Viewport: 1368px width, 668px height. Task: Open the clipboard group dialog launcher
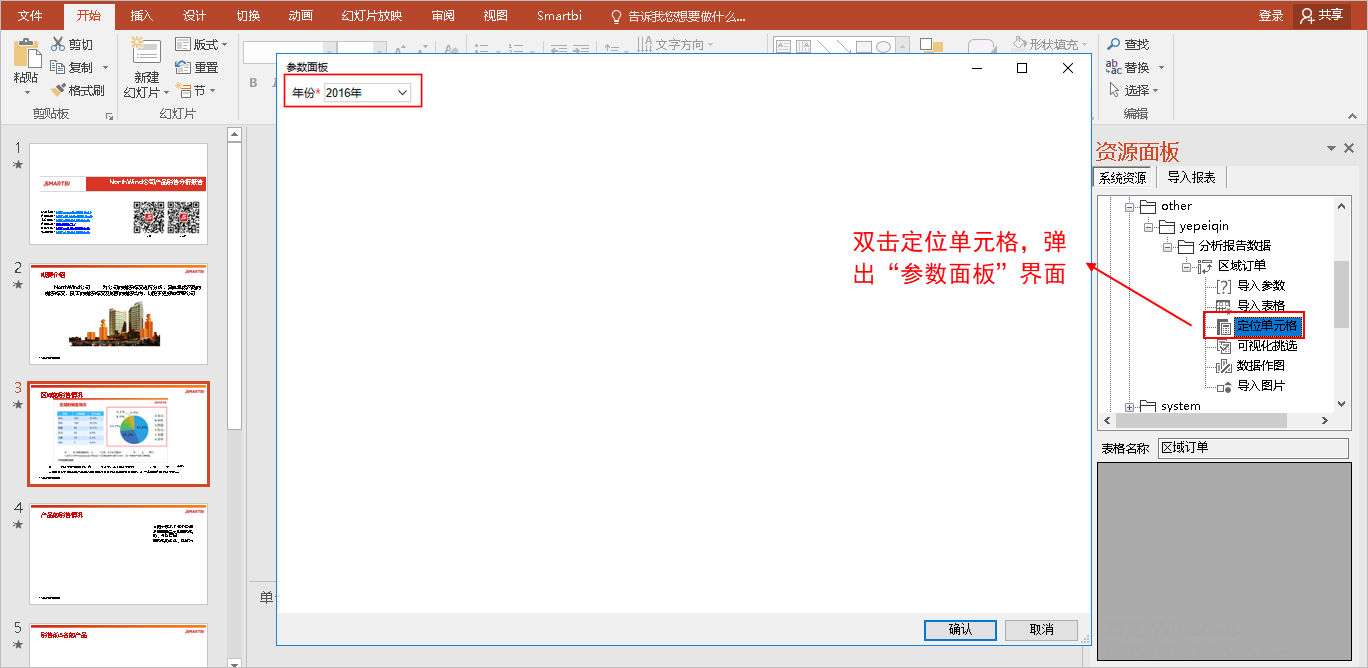[110, 117]
